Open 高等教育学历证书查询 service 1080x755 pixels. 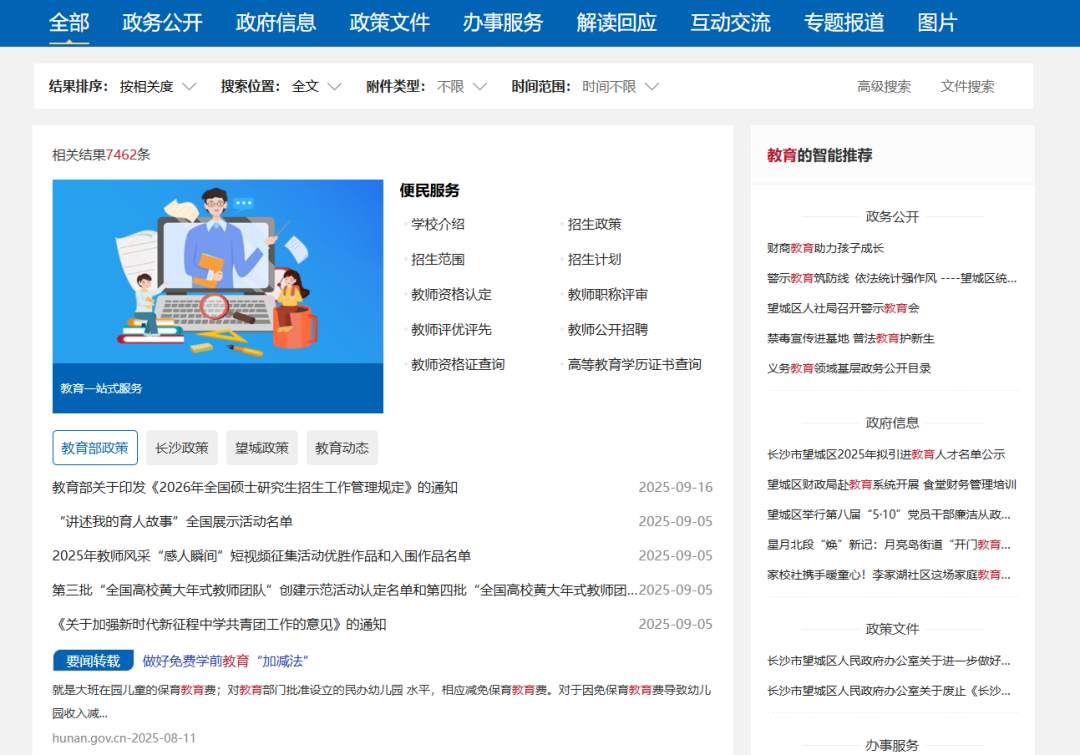pos(634,364)
